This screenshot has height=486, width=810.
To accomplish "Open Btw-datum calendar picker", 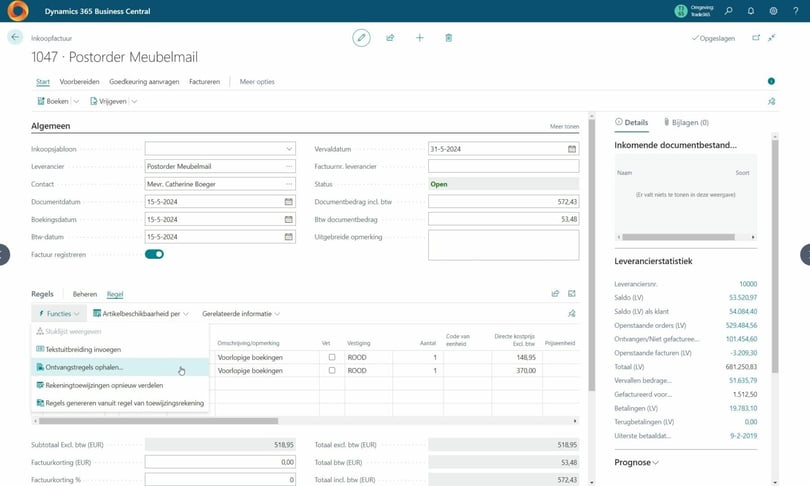I will click(289, 237).
